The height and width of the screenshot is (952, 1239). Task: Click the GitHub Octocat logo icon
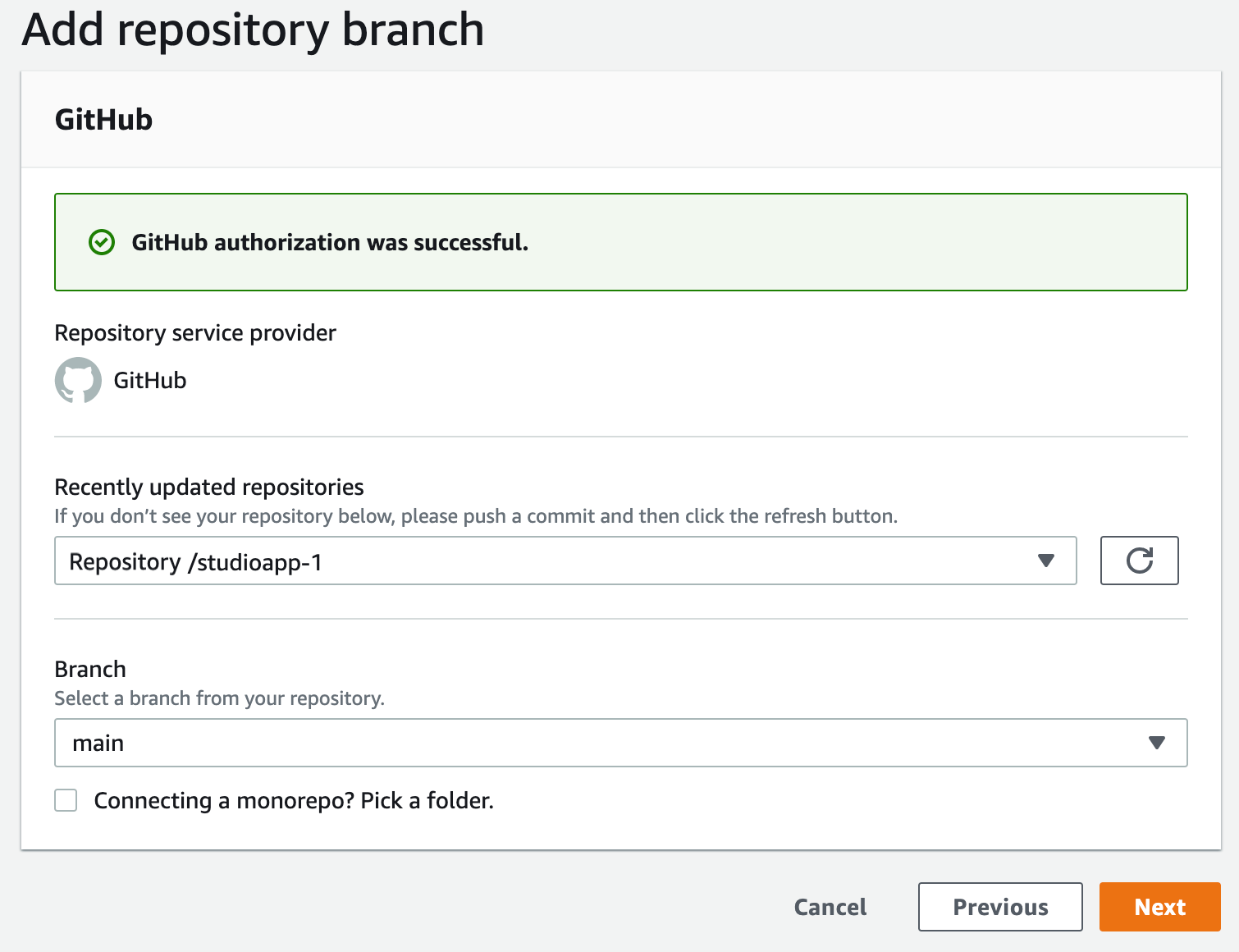78,380
